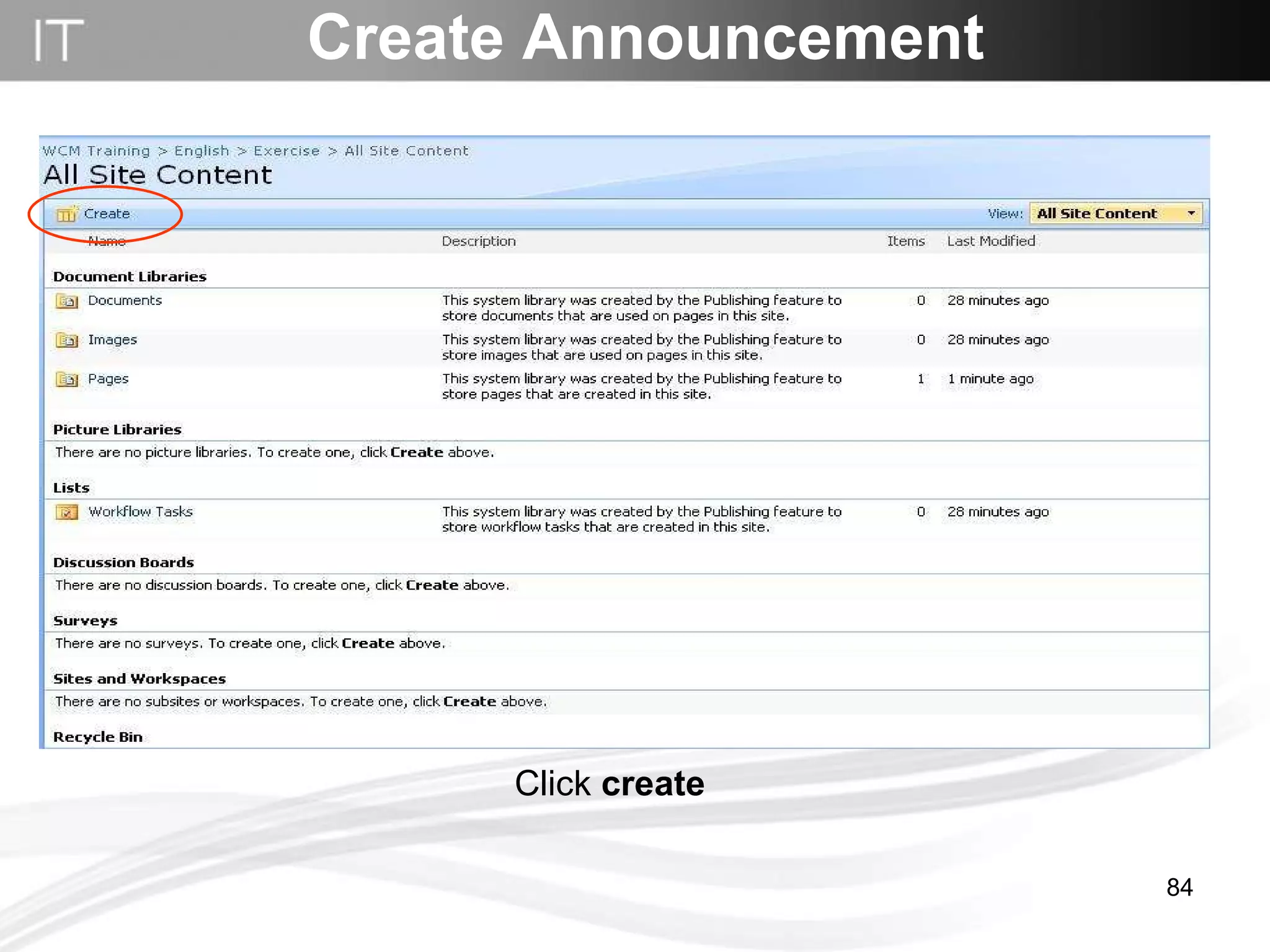Click the Images library description text
This screenshot has height=952, width=1270.
pos(641,347)
